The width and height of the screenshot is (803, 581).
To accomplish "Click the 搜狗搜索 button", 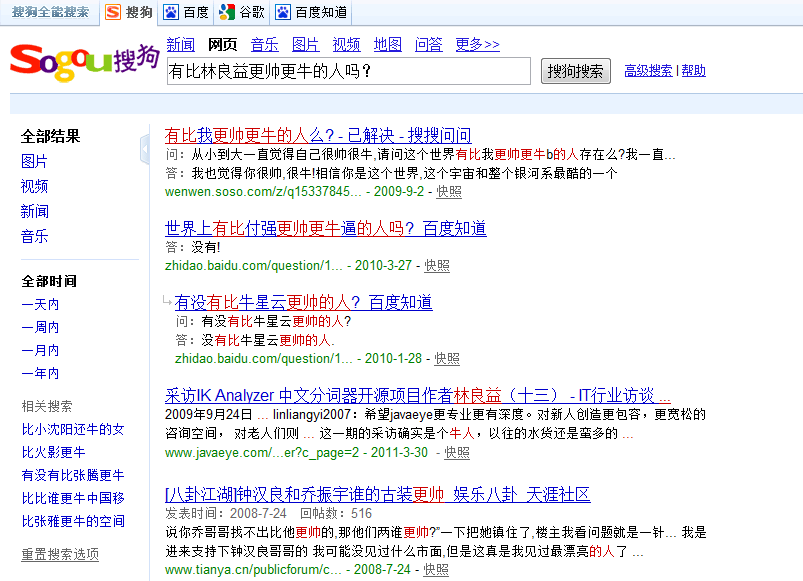I will coord(576,71).
